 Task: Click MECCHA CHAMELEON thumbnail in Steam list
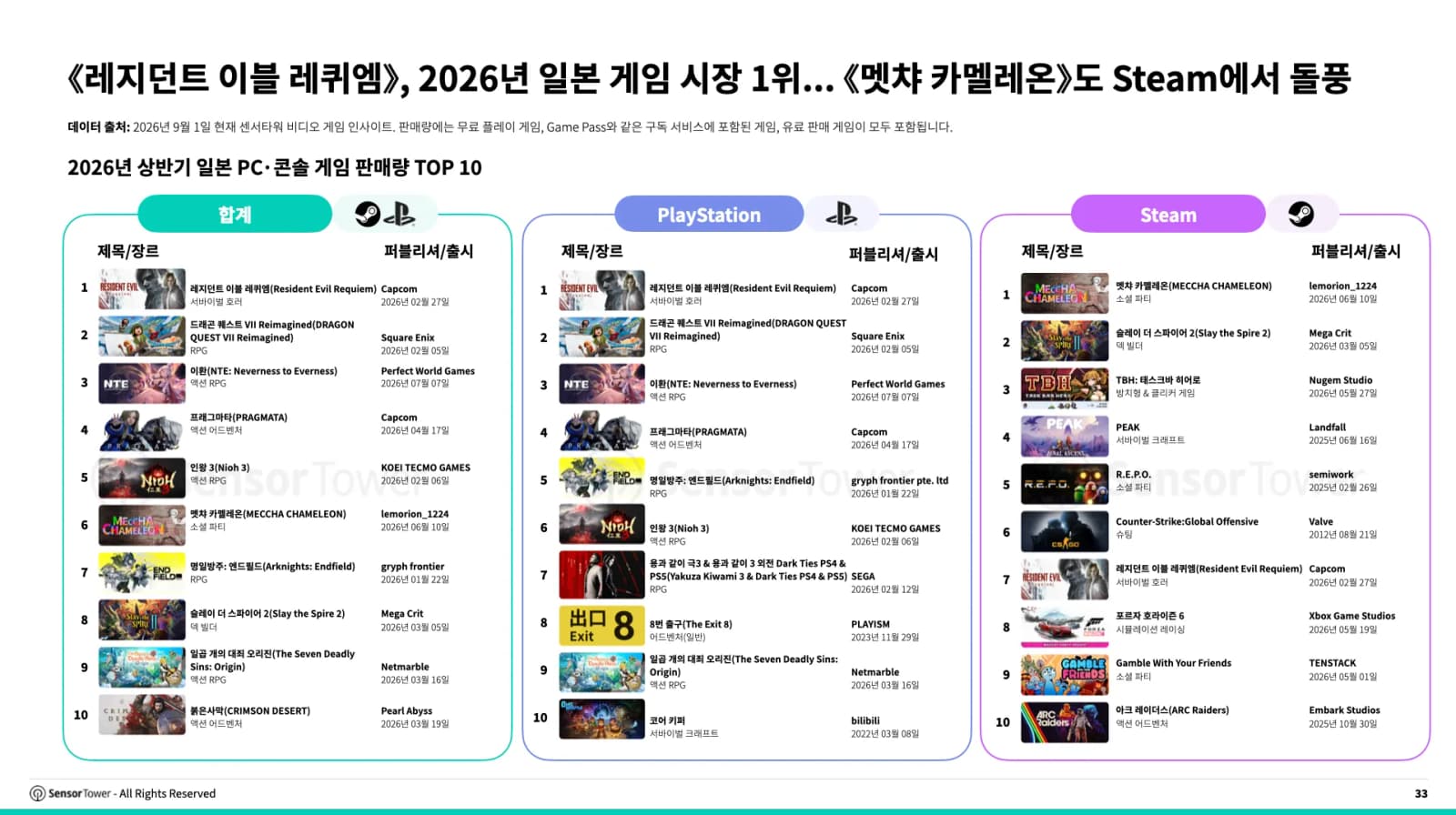click(x=1065, y=293)
